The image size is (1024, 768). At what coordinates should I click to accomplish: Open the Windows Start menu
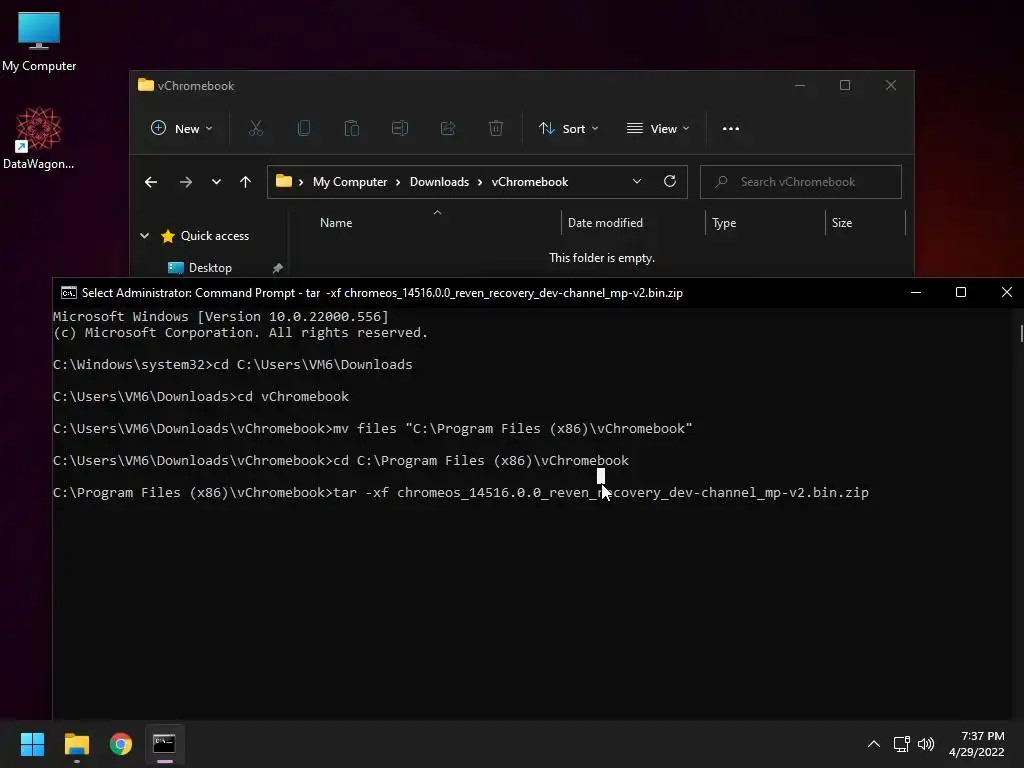coord(32,744)
